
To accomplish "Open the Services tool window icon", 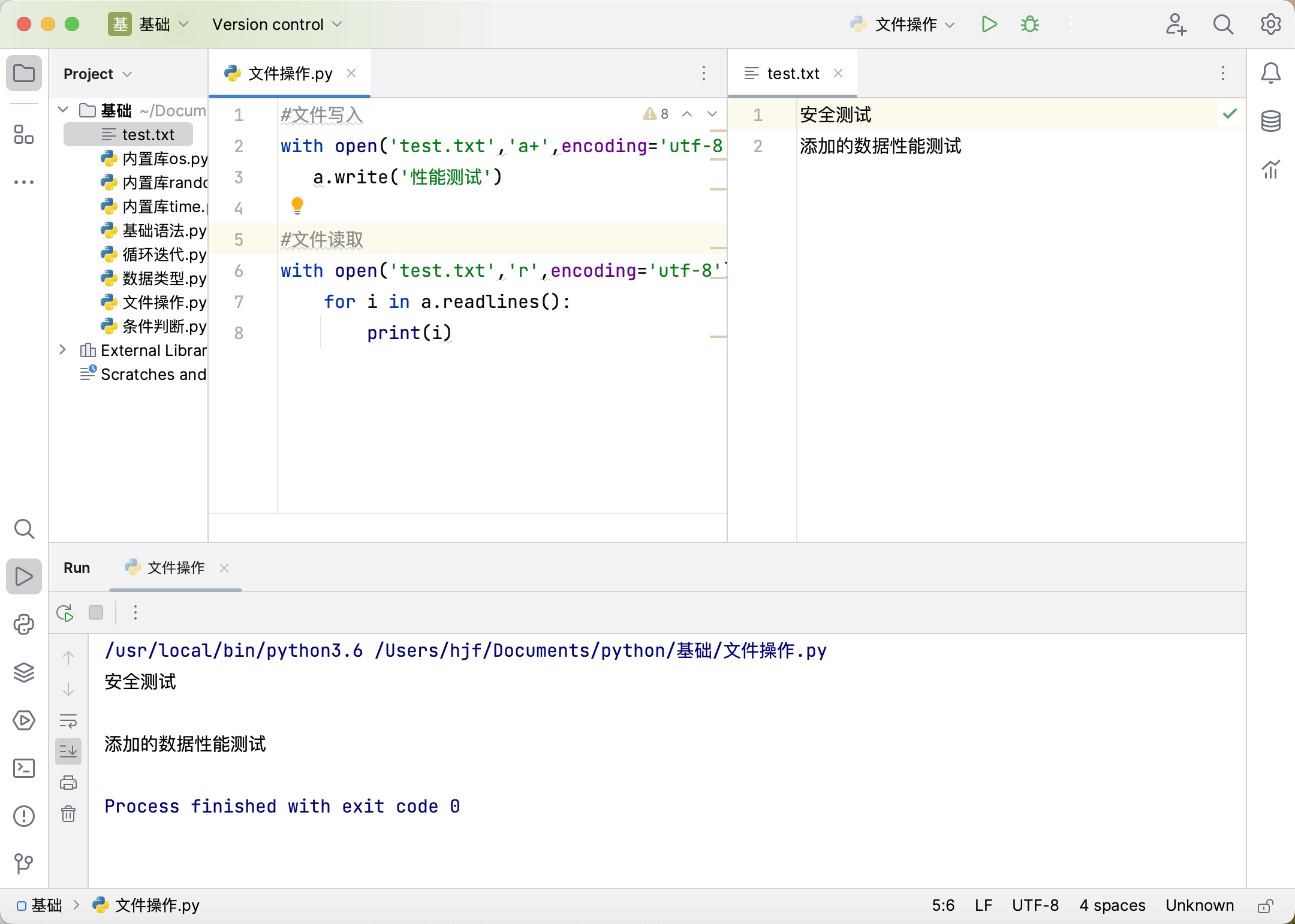I will point(24,720).
